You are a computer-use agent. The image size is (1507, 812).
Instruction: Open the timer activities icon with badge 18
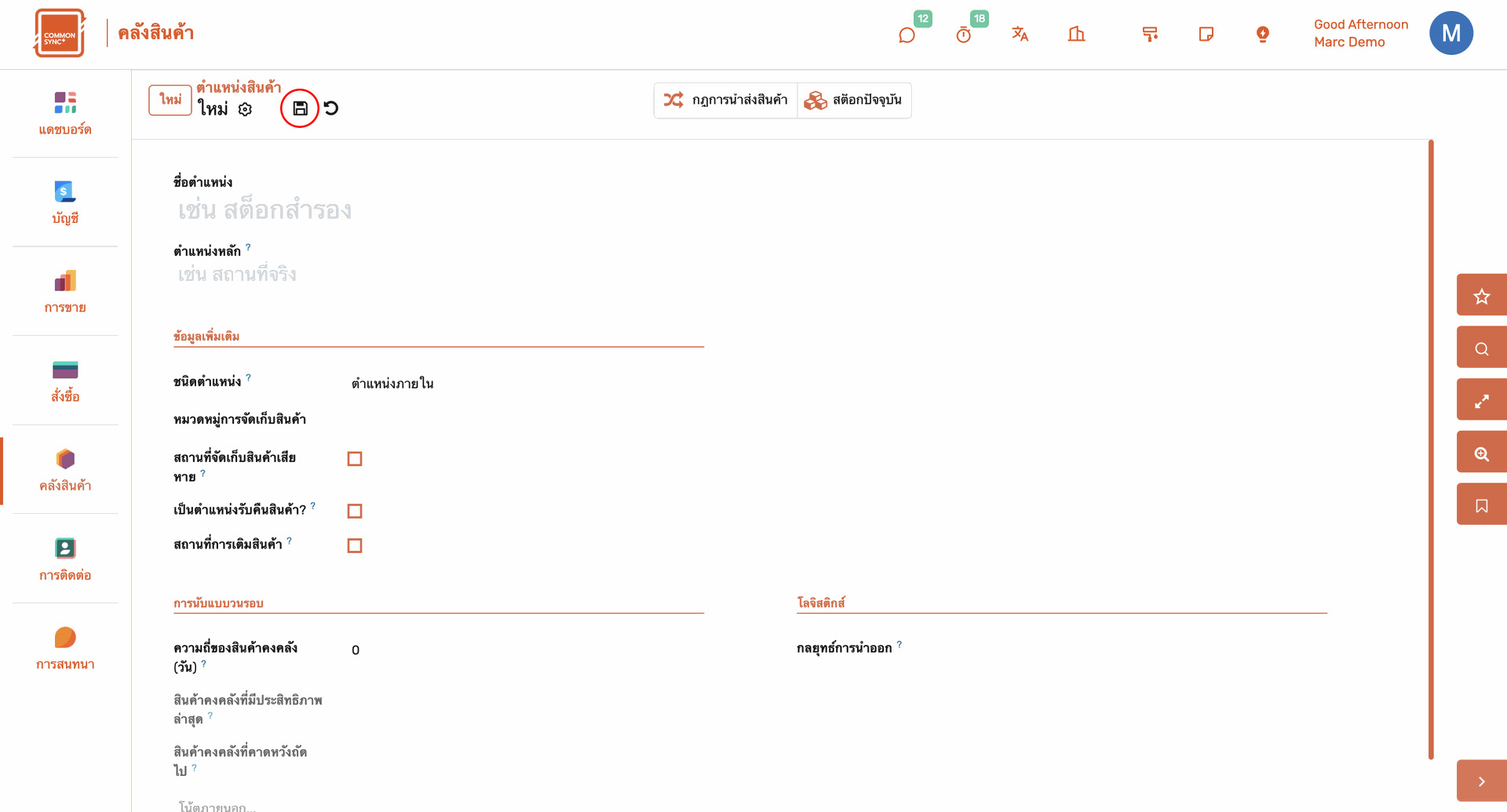point(964,35)
